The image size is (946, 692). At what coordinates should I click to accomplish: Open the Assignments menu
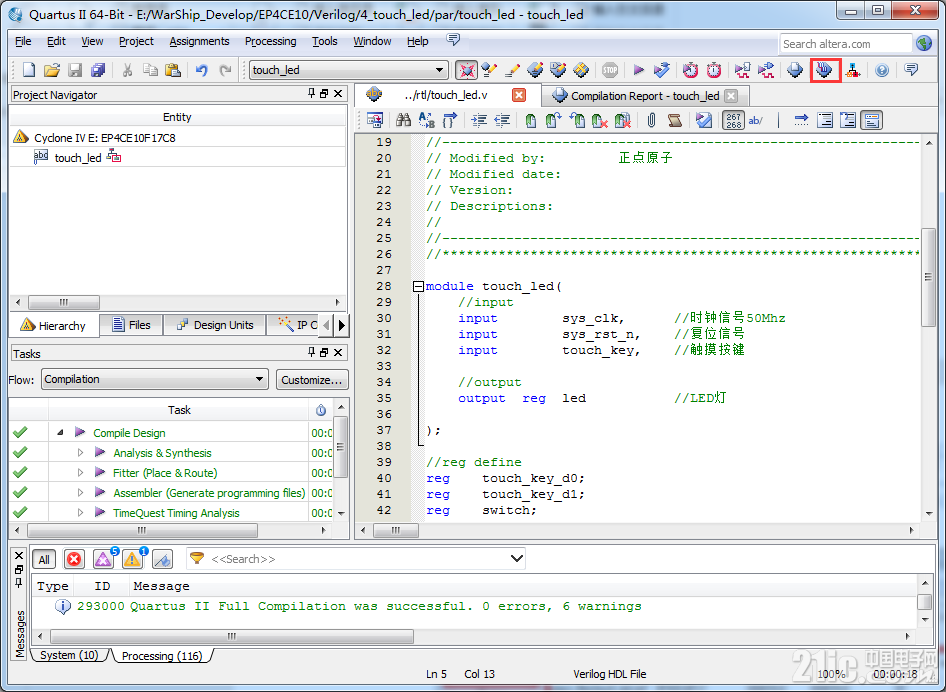[x=199, y=41]
